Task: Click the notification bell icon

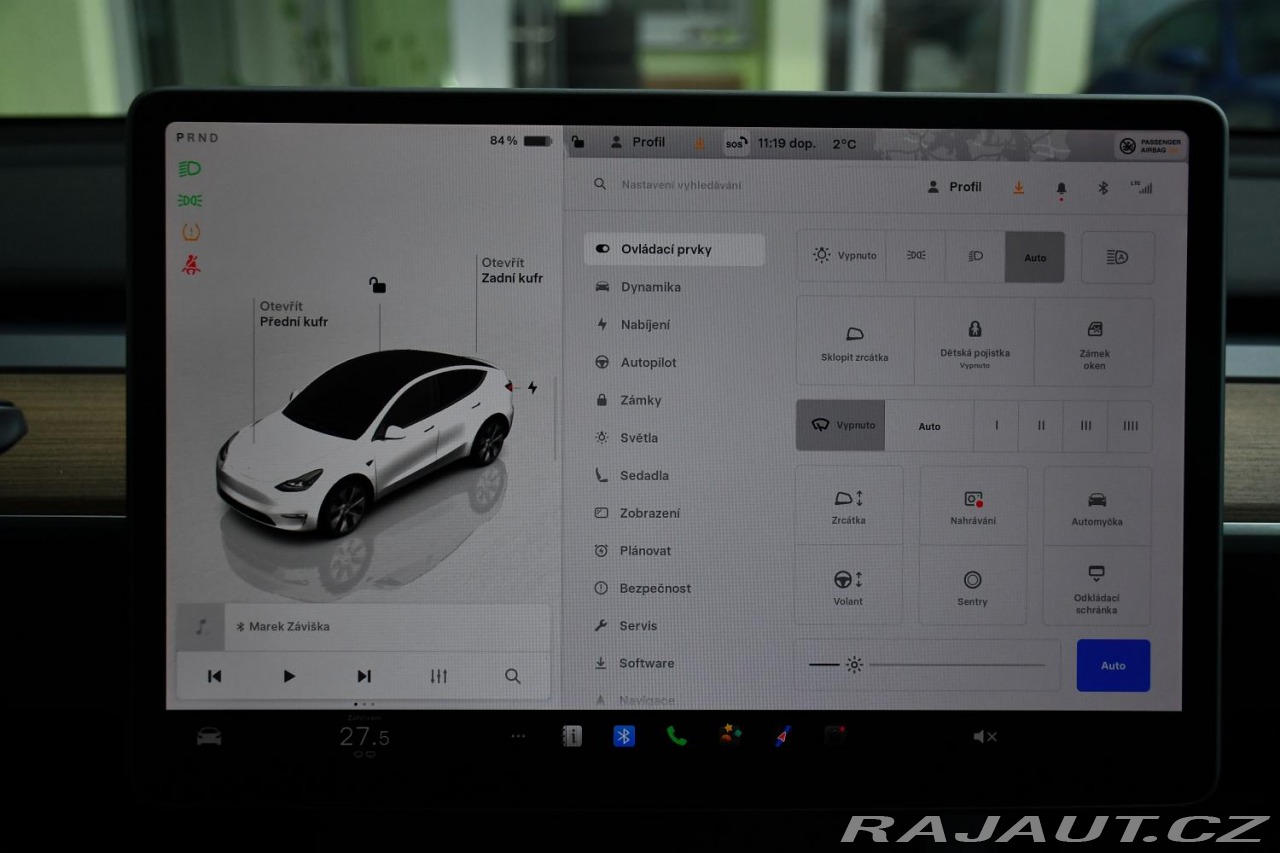Action: click(1061, 187)
